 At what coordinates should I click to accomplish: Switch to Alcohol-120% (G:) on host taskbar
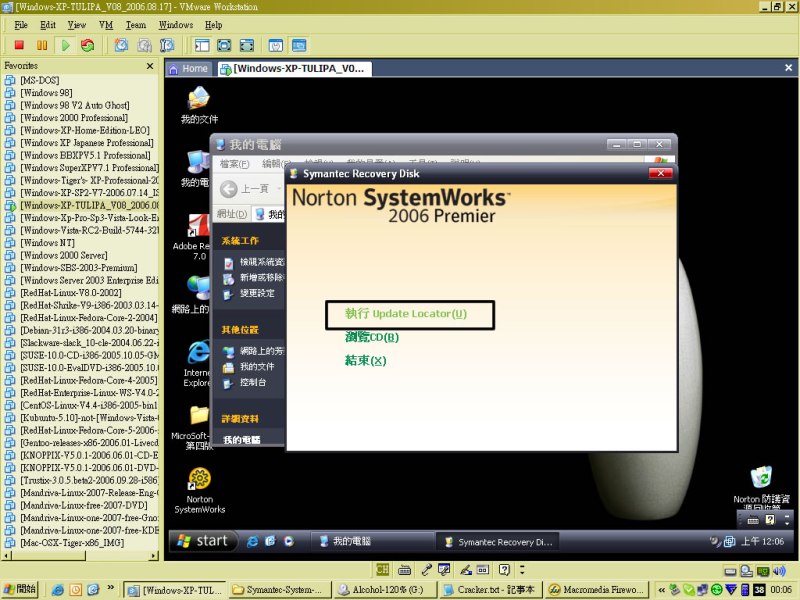coord(385,590)
